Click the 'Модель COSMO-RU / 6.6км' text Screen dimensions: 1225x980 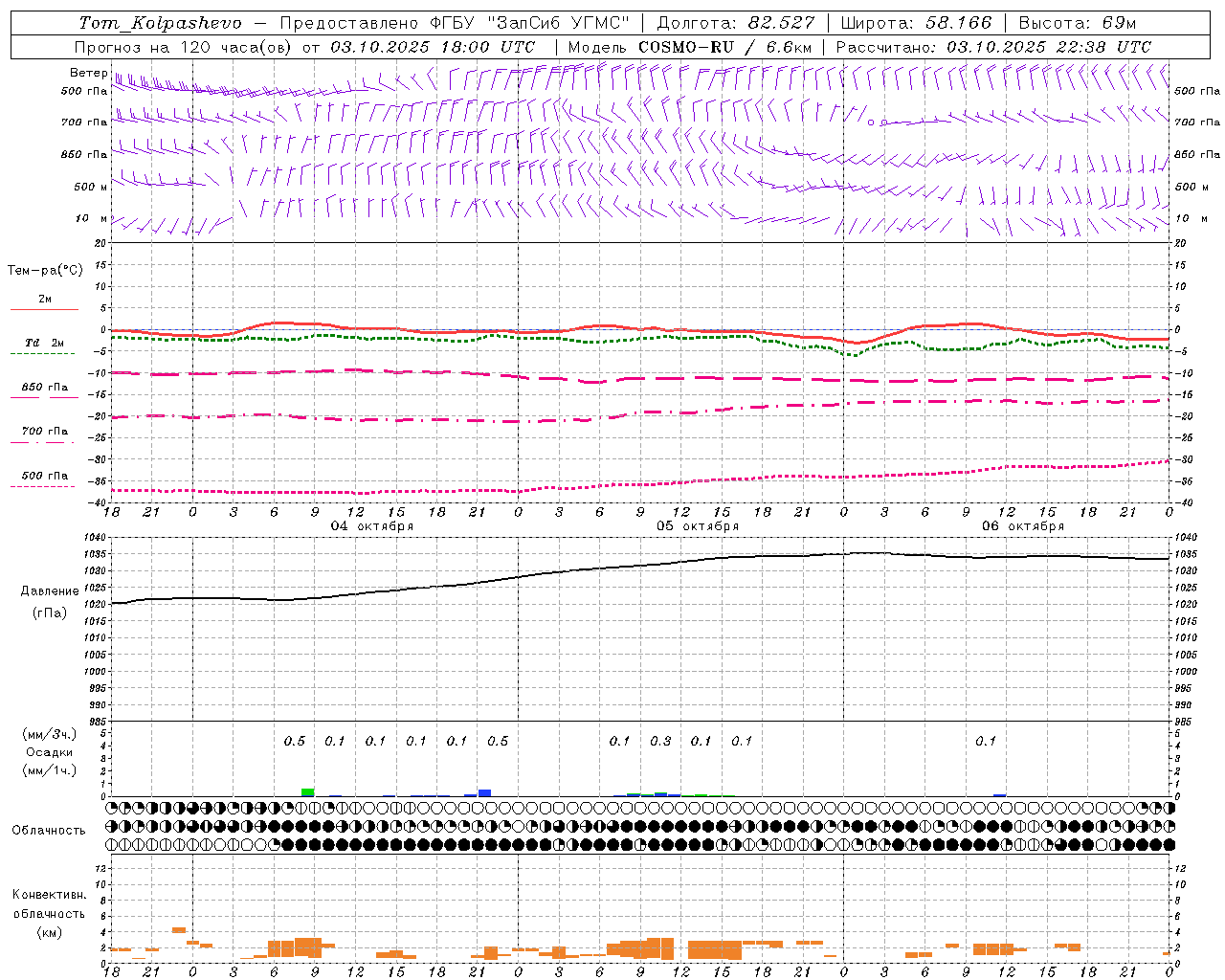(690, 47)
